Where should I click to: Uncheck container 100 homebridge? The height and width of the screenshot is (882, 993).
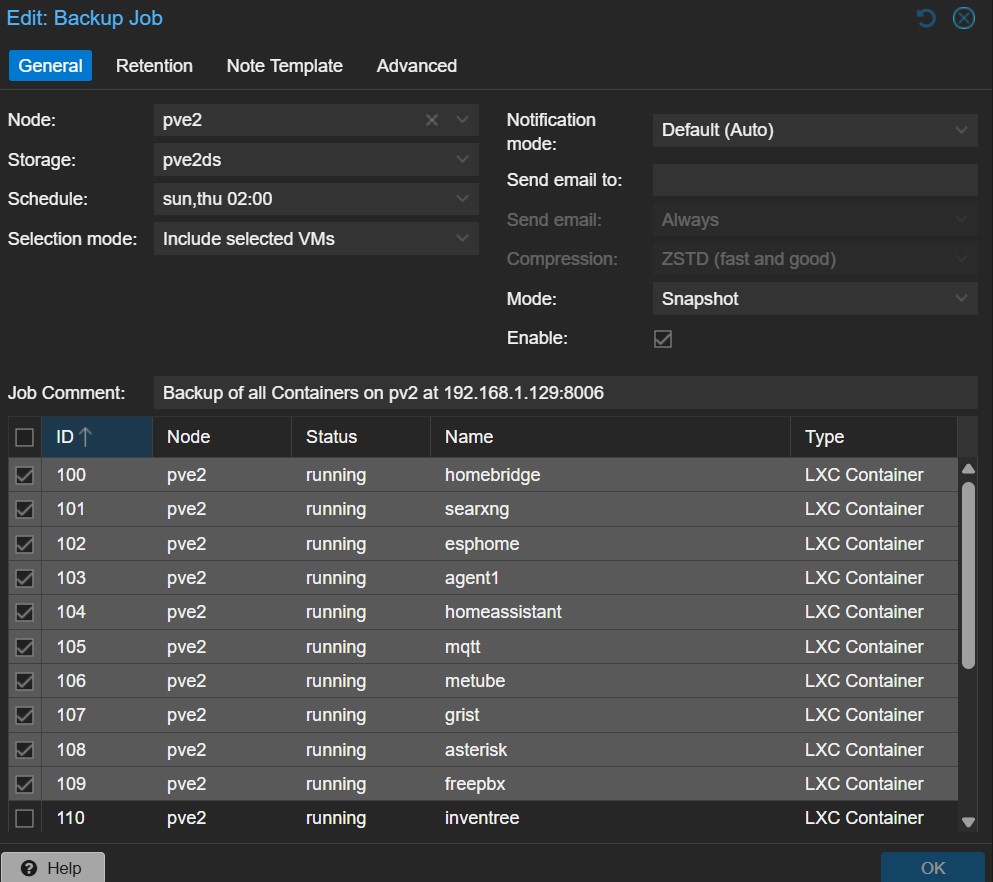[x=25, y=475]
